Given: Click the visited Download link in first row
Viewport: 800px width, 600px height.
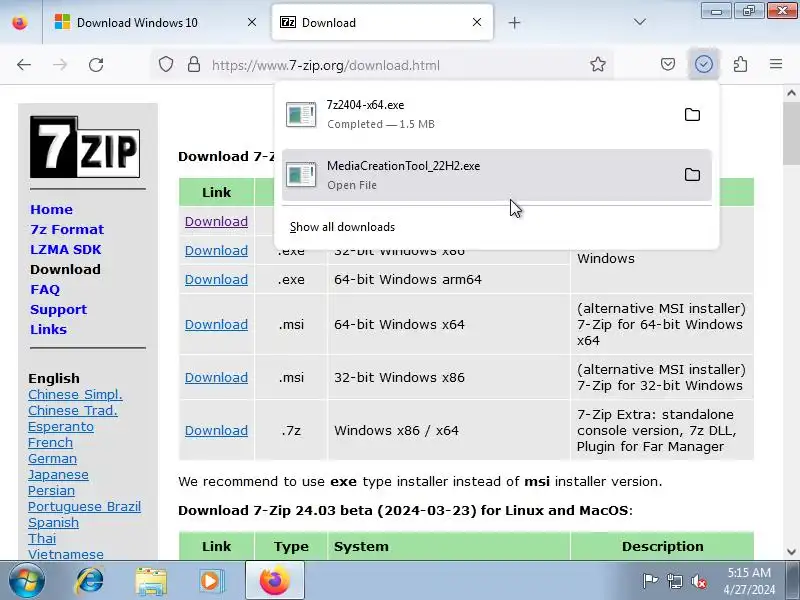Looking at the screenshot, I should [216, 221].
